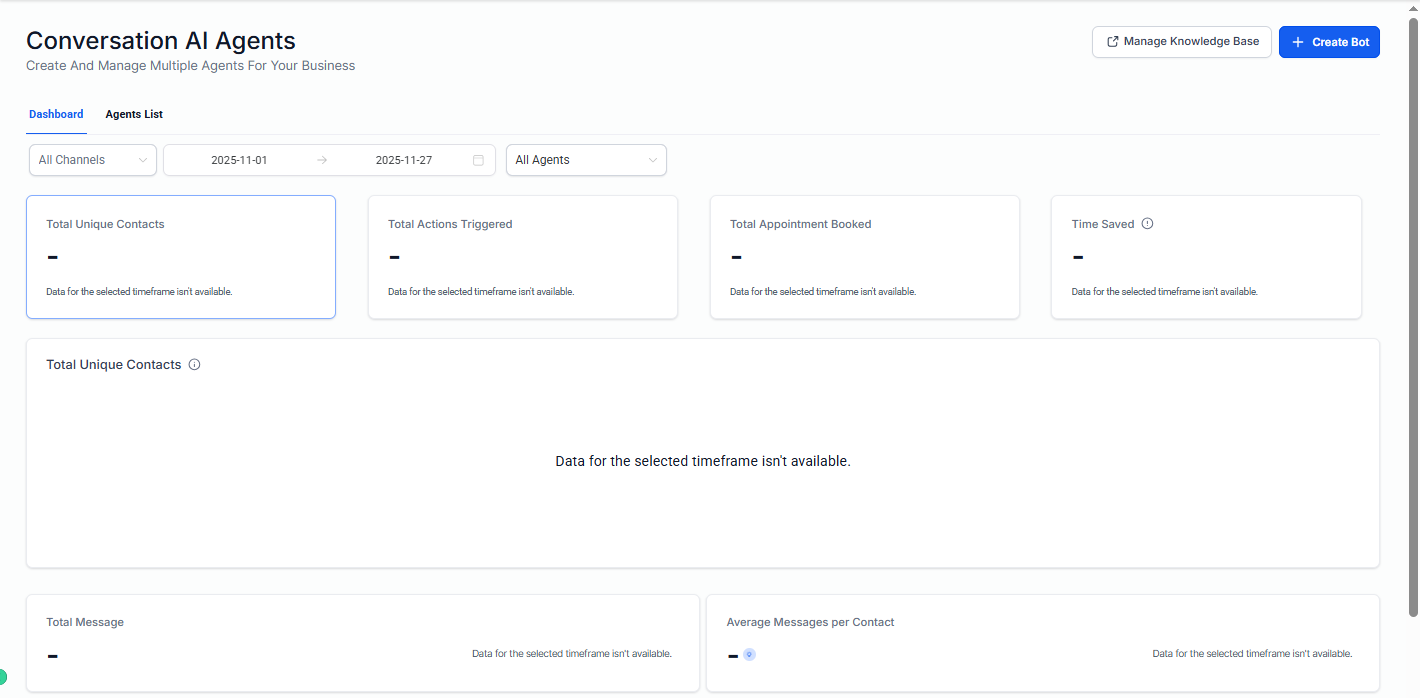
Task: Select the Total Actions Triggered card
Action: (x=522, y=257)
